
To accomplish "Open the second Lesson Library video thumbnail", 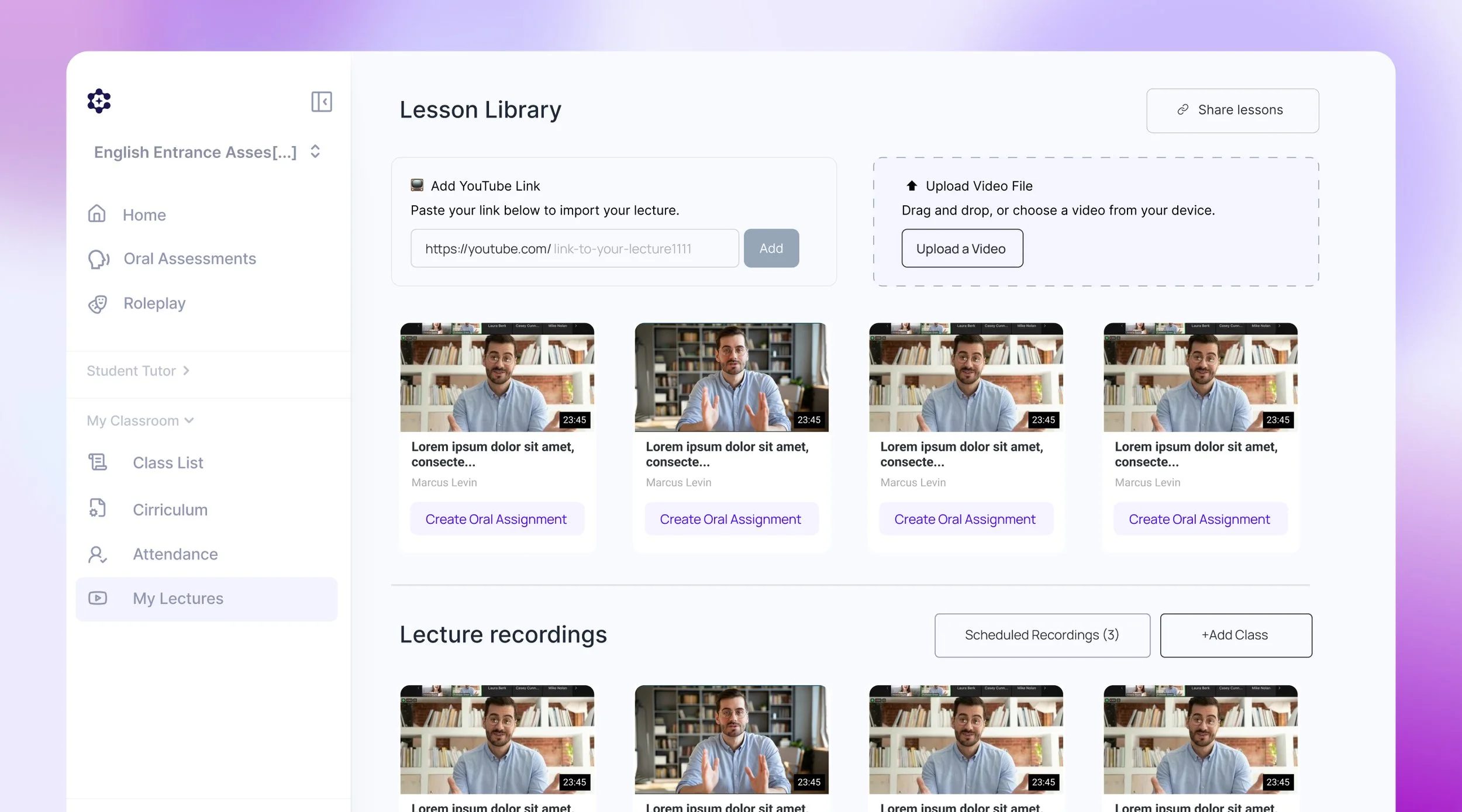I will pos(731,377).
